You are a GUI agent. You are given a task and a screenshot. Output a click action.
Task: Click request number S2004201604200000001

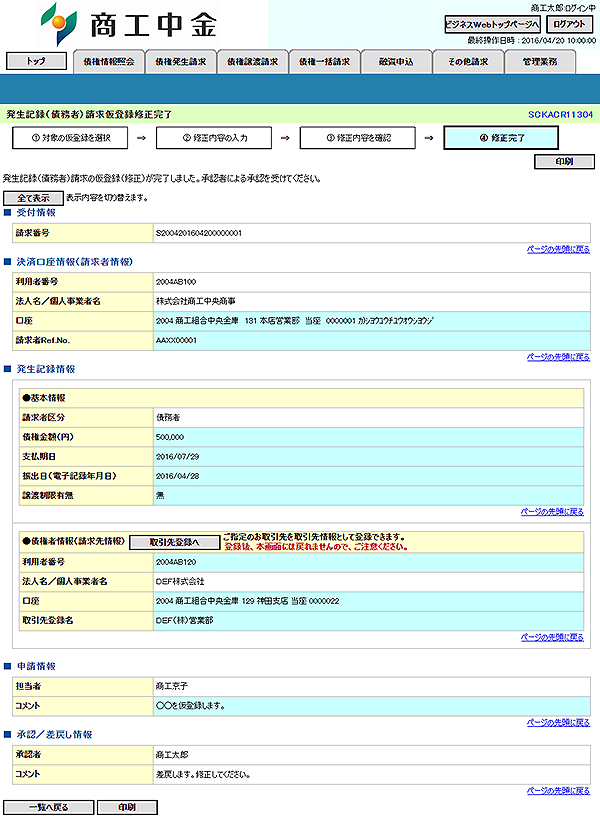pos(199,233)
